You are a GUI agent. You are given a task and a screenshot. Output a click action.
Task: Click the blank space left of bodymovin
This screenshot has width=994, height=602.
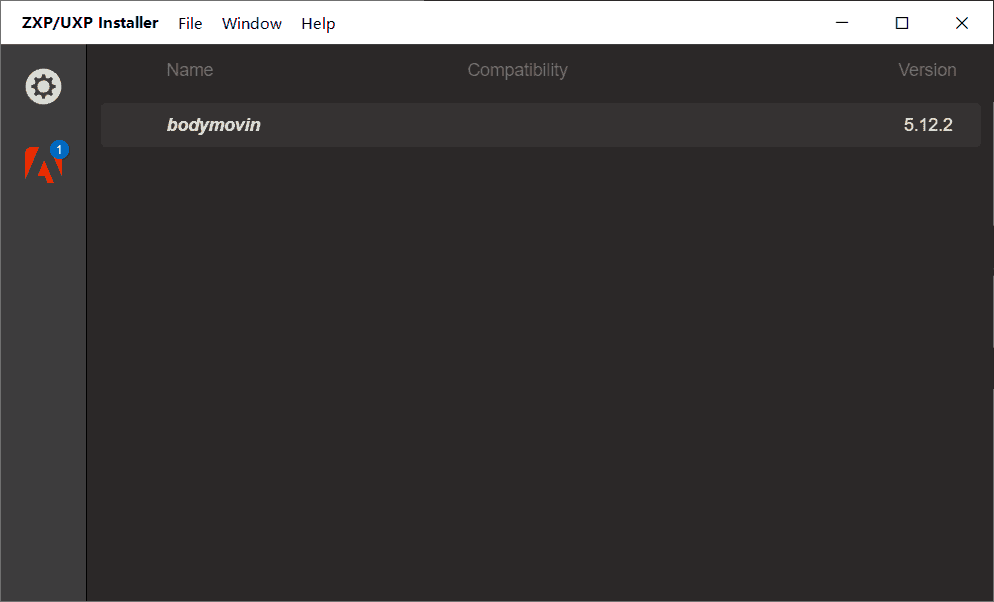(x=133, y=125)
